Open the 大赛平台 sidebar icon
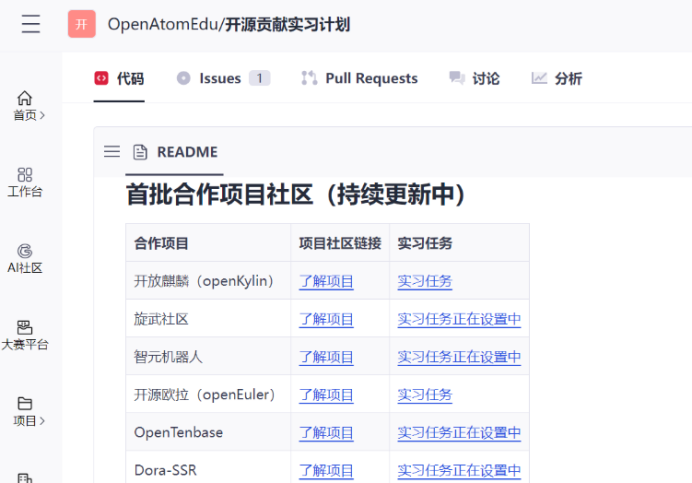This screenshot has width=692, height=483. coord(25,327)
